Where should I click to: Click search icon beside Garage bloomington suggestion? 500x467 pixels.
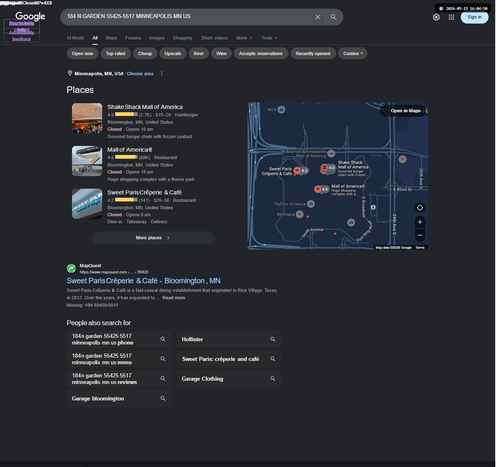point(163,398)
